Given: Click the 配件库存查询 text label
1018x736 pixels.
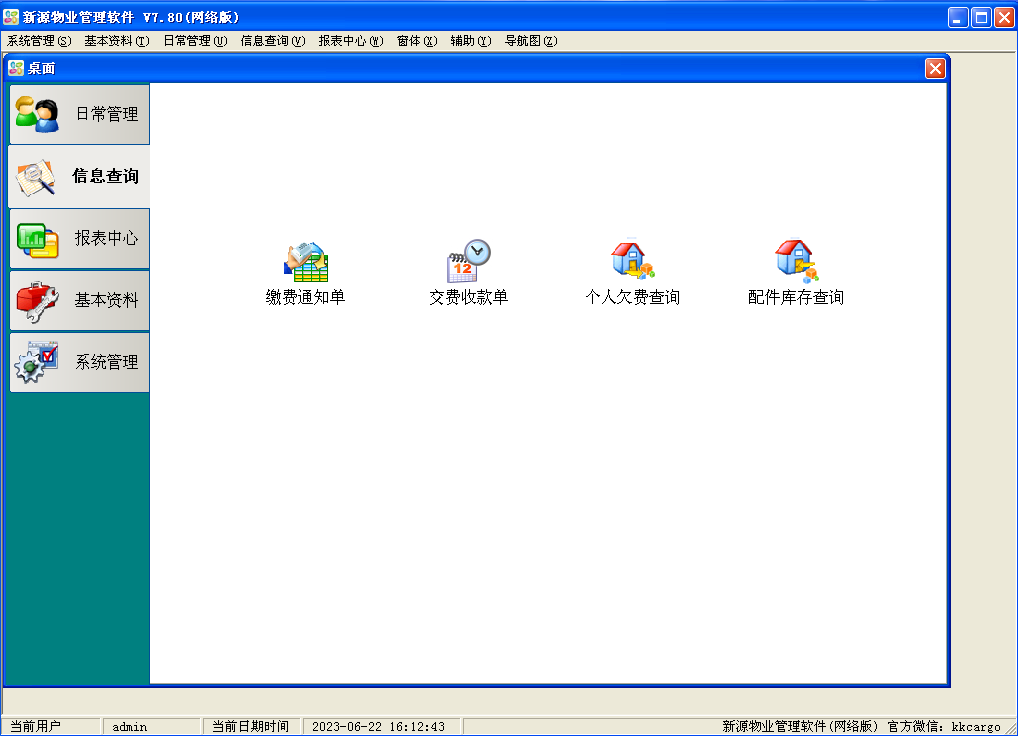Looking at the screenshot, I should (x=796, y=297).
